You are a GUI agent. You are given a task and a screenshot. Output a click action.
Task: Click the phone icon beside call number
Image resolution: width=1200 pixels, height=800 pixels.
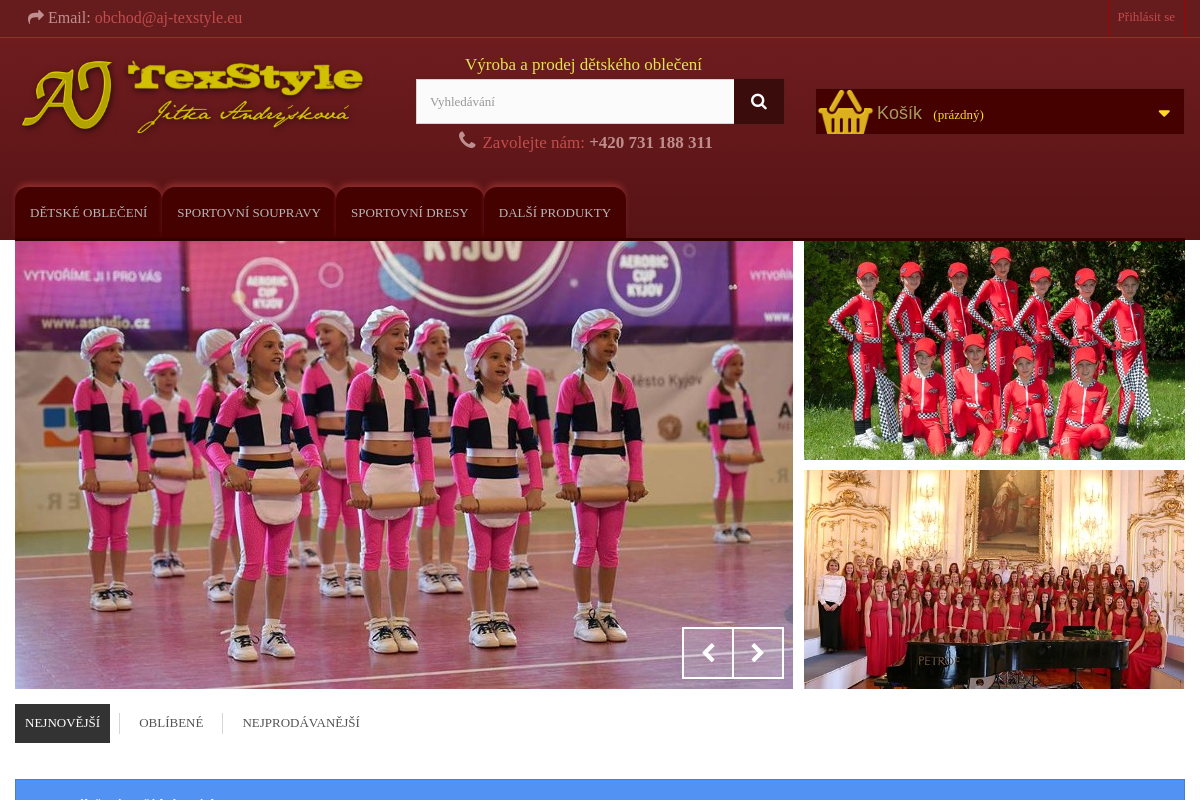tap(467, 140)
